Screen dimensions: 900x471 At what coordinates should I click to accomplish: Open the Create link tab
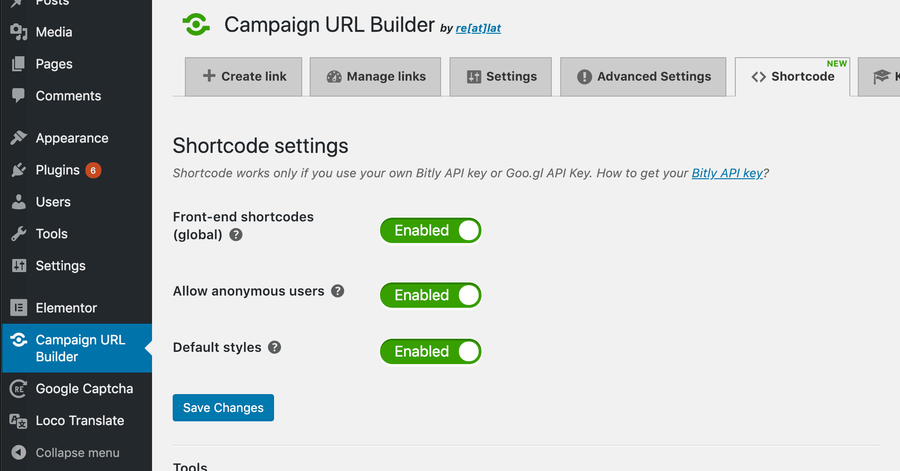tap(243, 76)
